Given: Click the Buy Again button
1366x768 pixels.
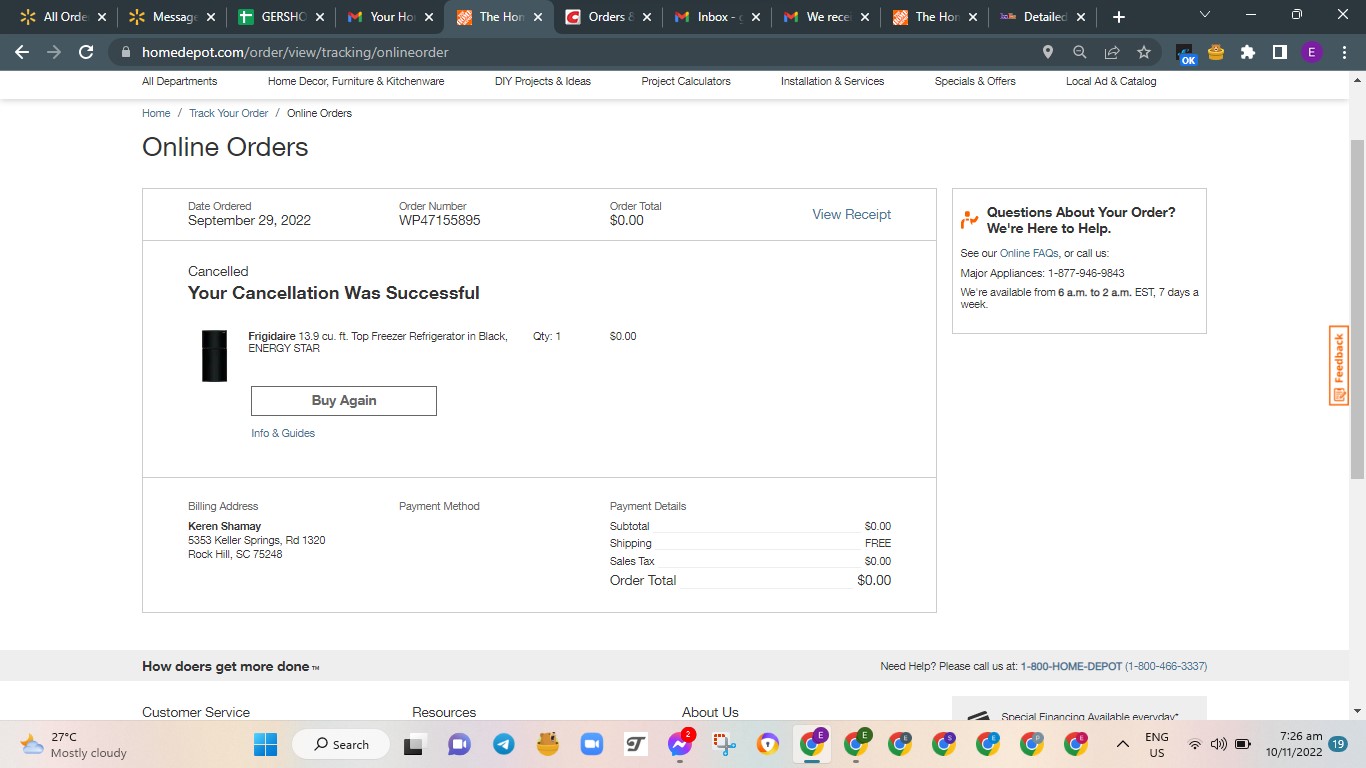Looking at the screenshot, I should (344, 400).
